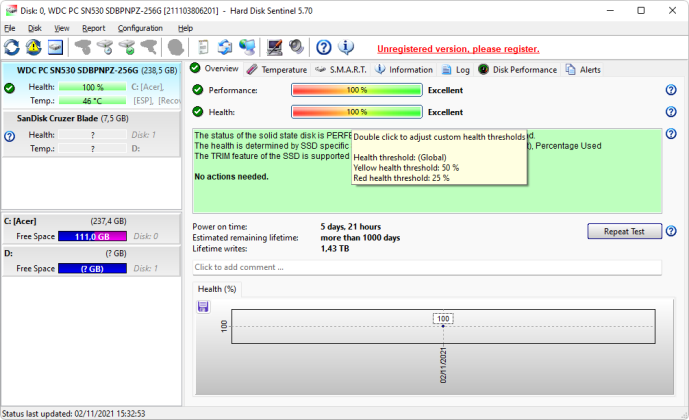Select the SanDisk Cruzer Blade disk entry
Screen dimensions: 689x420
[x=91, y=134]
